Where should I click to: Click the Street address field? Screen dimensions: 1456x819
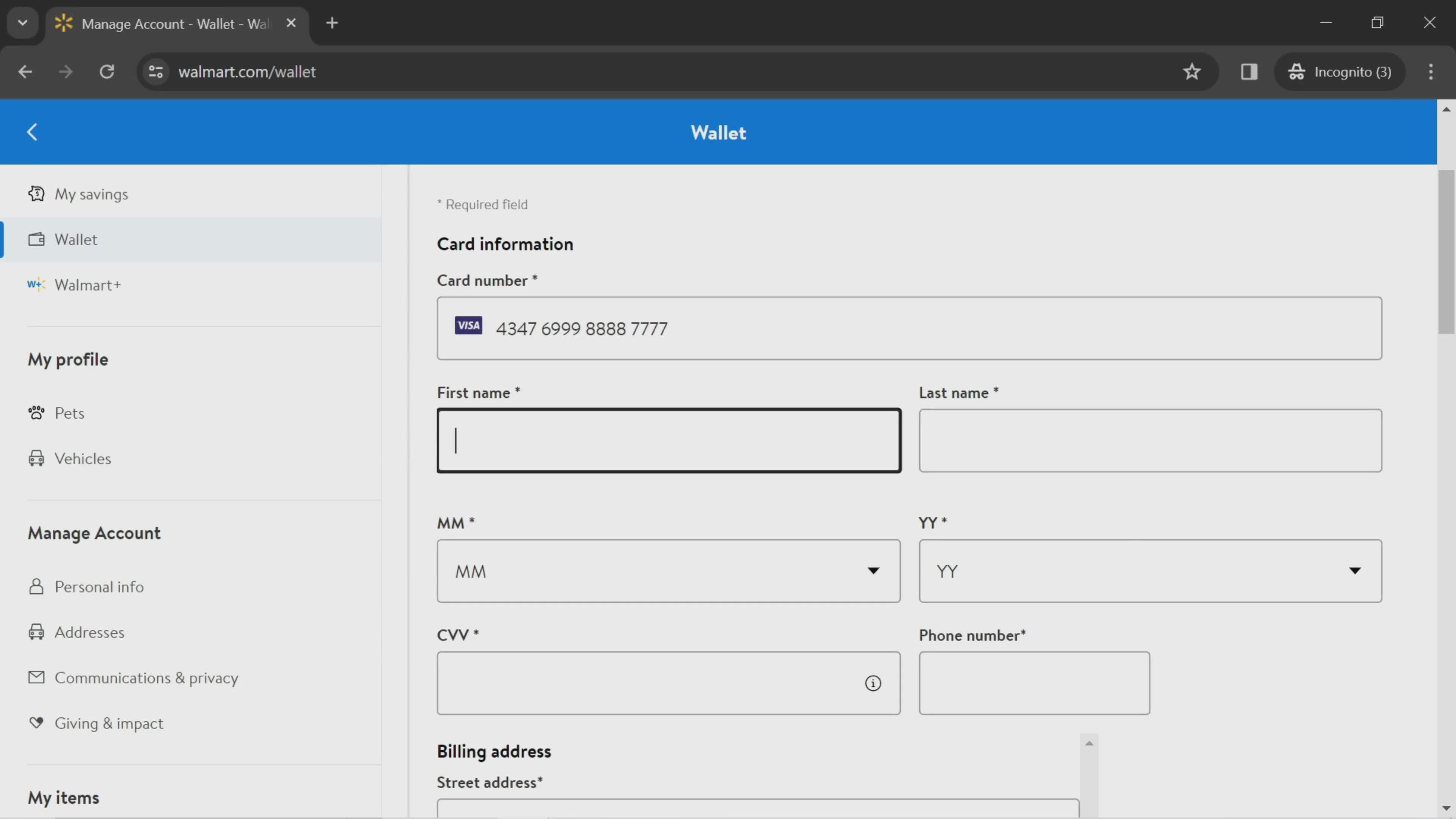pos(758,808)
